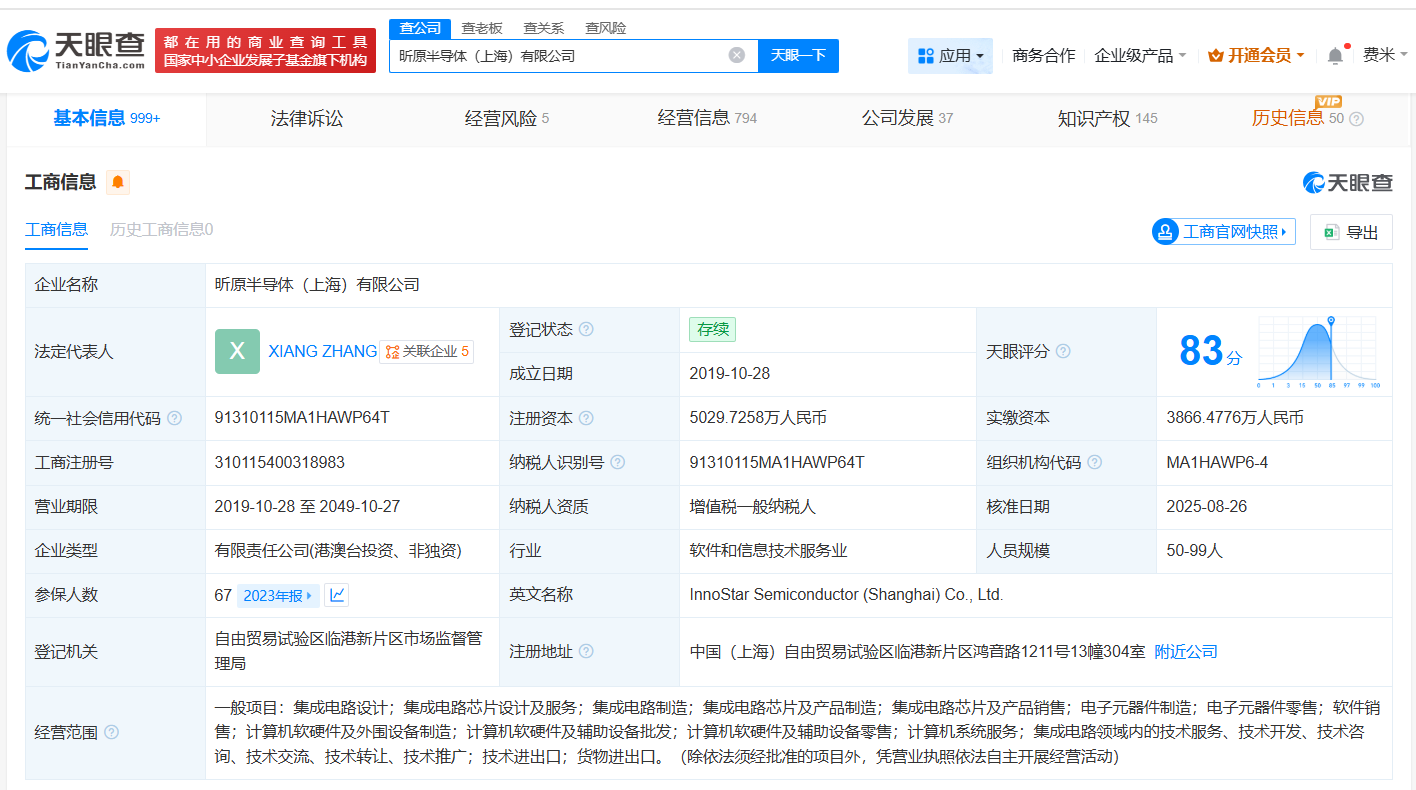1416x790 pixels.
Task: Clear the search box with X icon
Action: (x=737, y=55)
